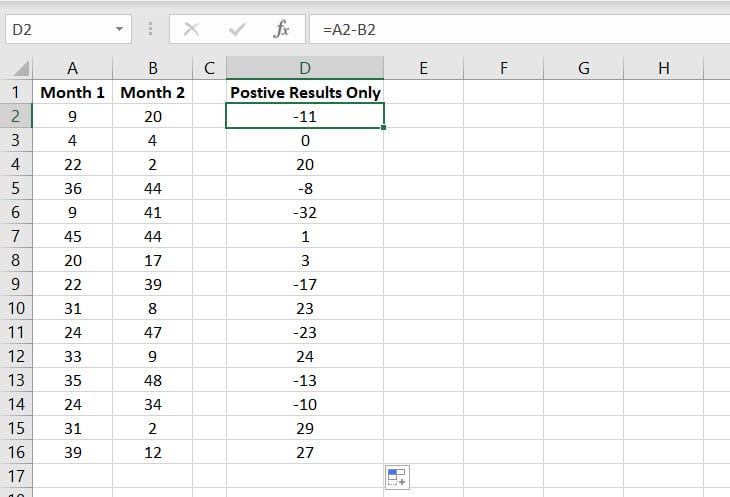Click the 'Month 1' header cell
Screen dimensions: 730x497
tap(73, 92)
